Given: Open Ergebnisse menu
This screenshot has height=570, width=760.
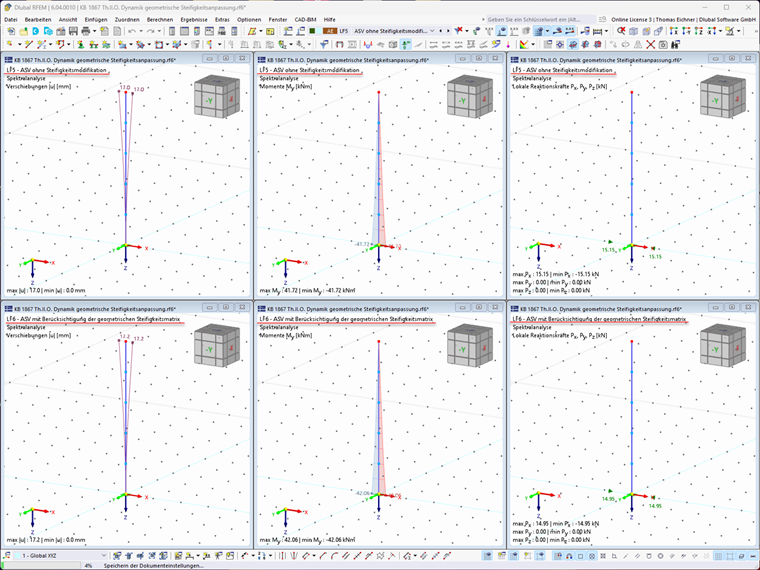Looking at the screenshot, I should click(x=194, y=19).
